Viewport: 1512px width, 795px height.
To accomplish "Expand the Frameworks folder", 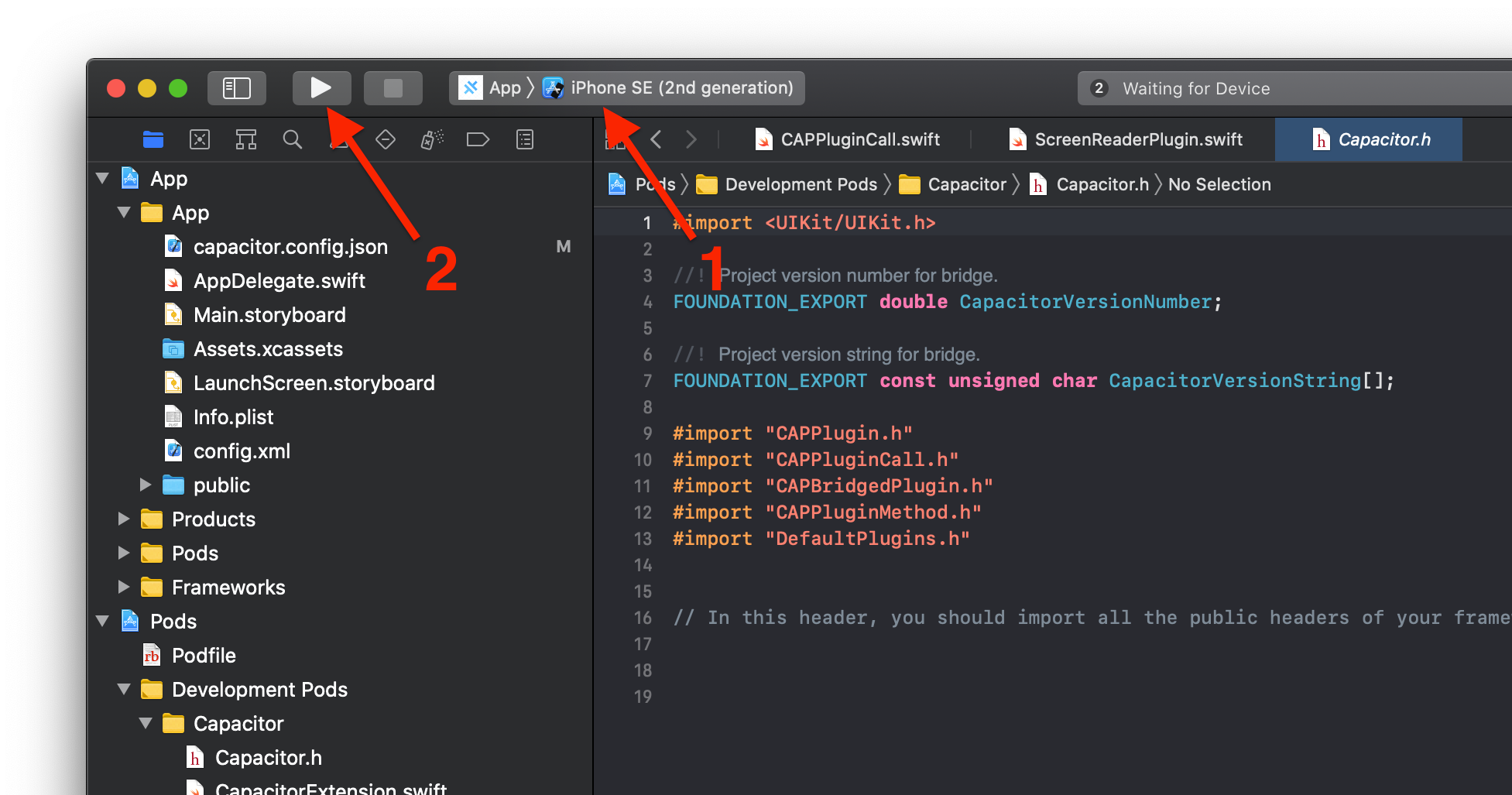I will click(124, 587).
